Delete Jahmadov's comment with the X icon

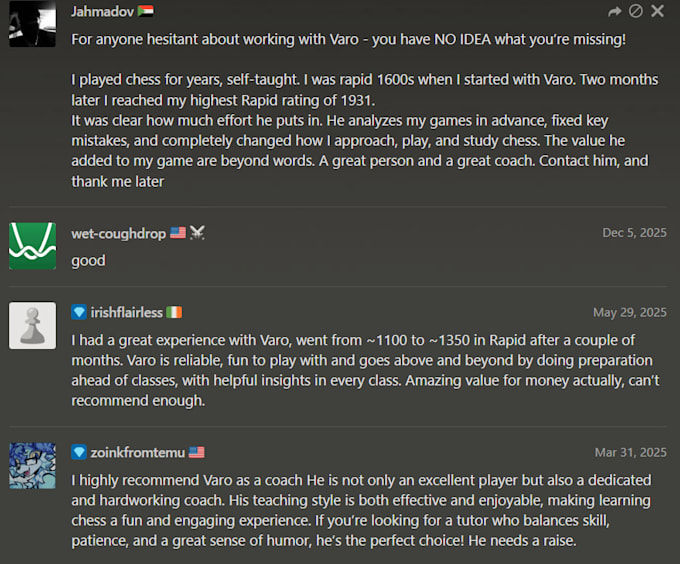[657, 11]
